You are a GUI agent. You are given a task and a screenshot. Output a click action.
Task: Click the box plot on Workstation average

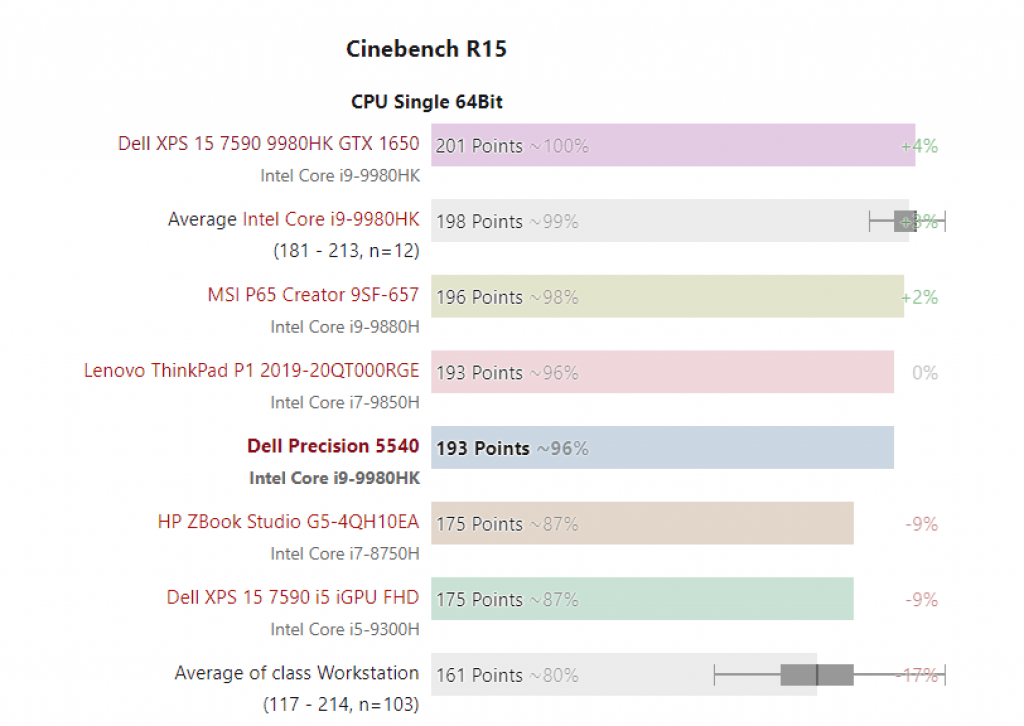coord(817,675)
